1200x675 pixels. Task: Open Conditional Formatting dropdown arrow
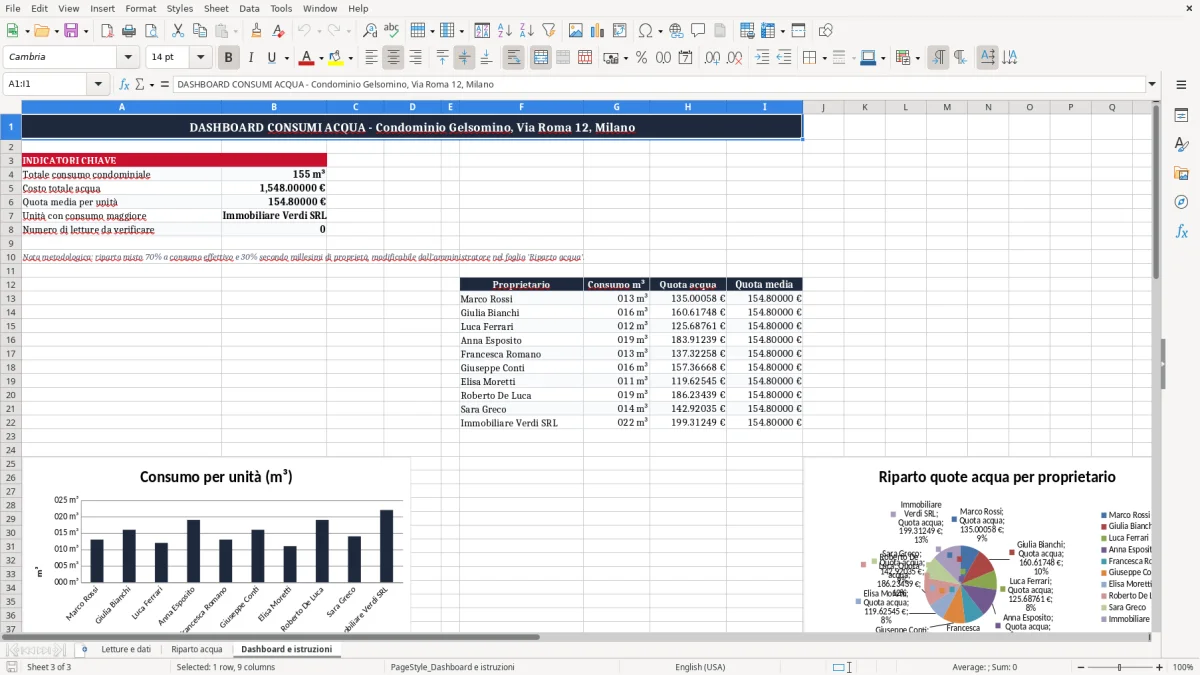918,58
